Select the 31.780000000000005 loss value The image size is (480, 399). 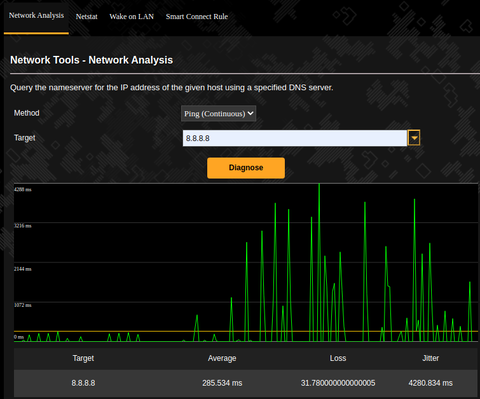click(338, 383)
